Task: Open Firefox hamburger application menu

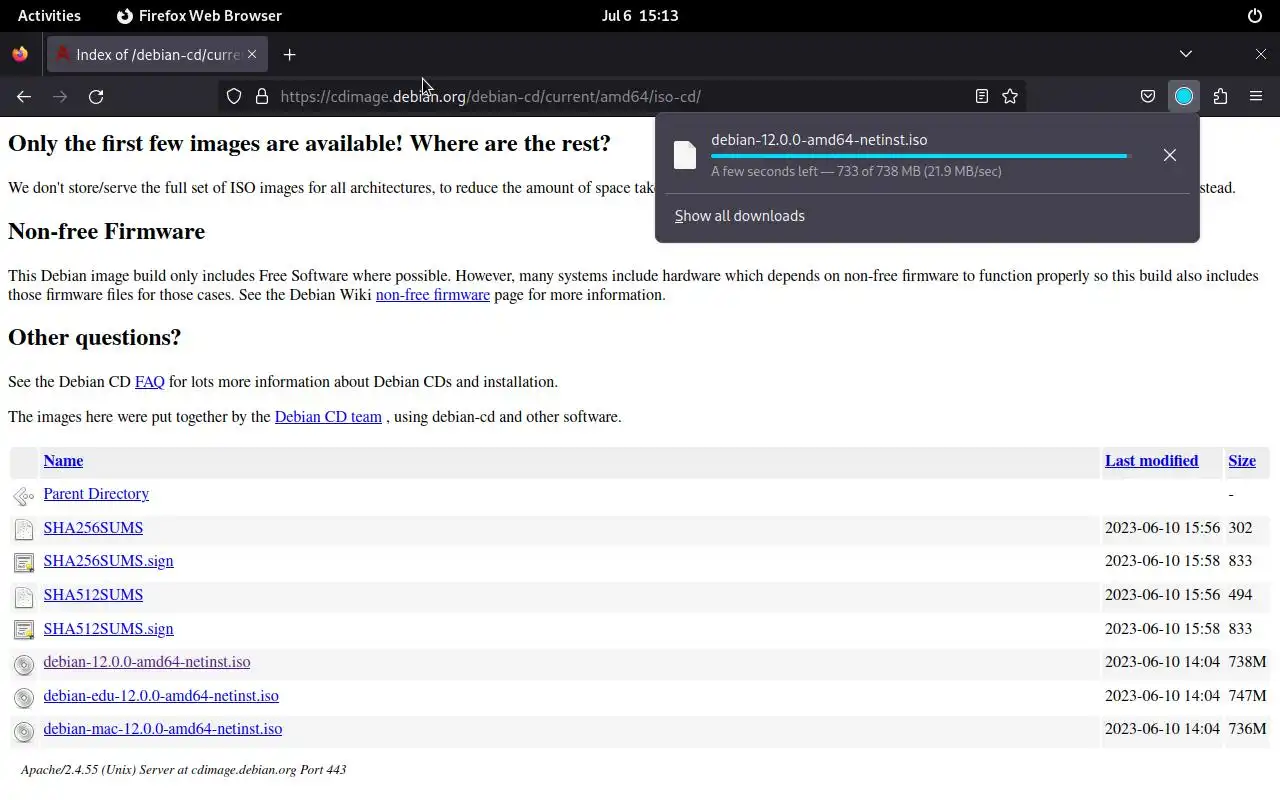Action: (x=1256, y=96)
